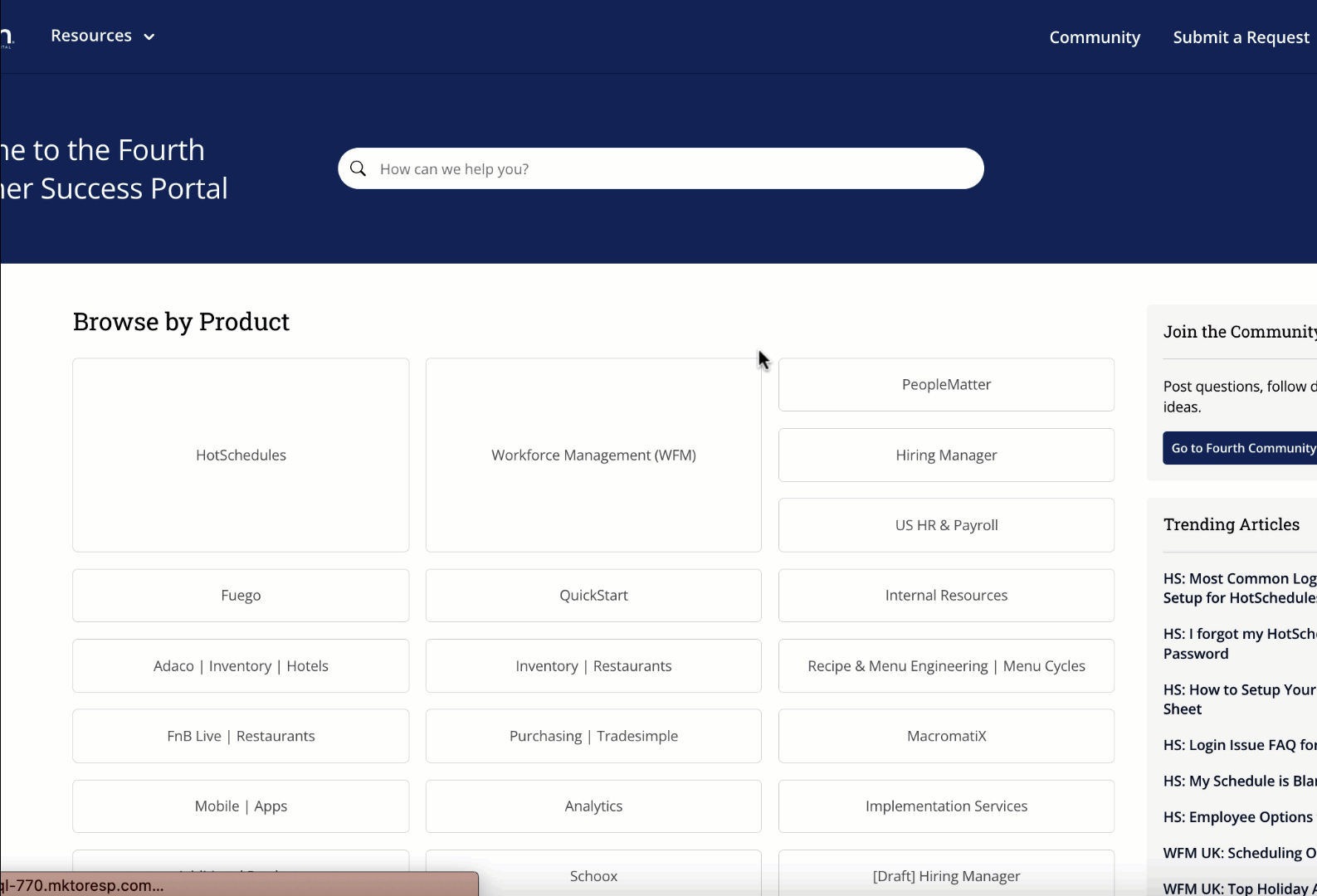Open 'HS: Most Common Log' trending article
Image resolution: width=1317 pixels, height=896 pixels.
pyautogui.click(x=1240, y=588)
